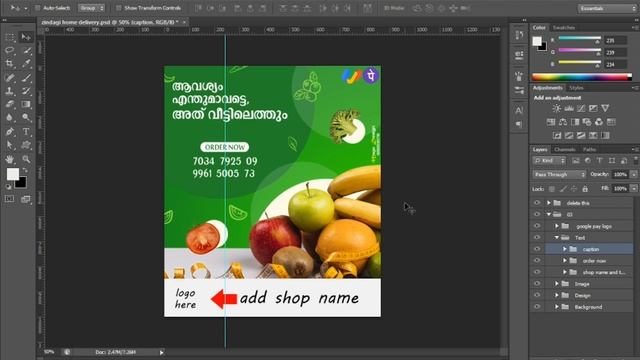Select the Healing Brush tool
This screenshot has width=640, height=360.
[x=9, y=77]
